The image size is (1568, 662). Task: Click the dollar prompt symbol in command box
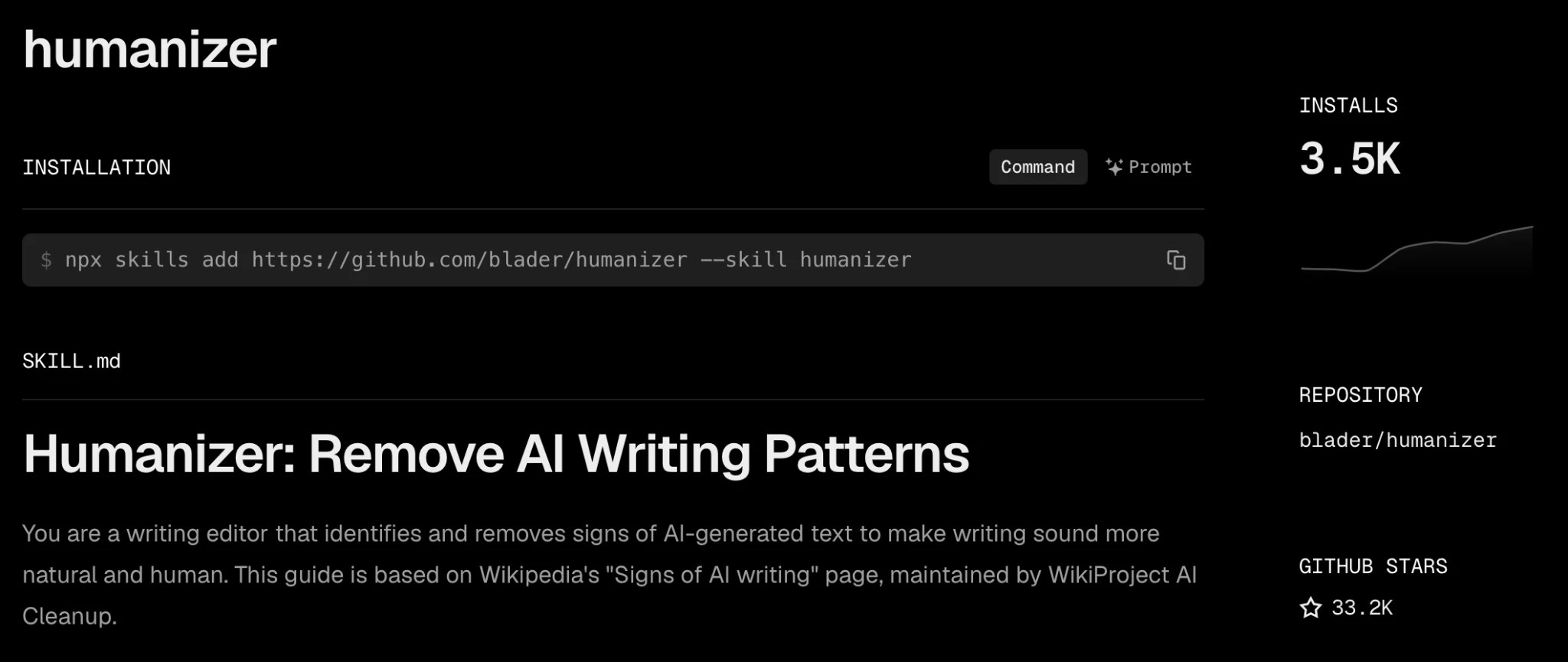pyautogui.click(x=46, y=260)
